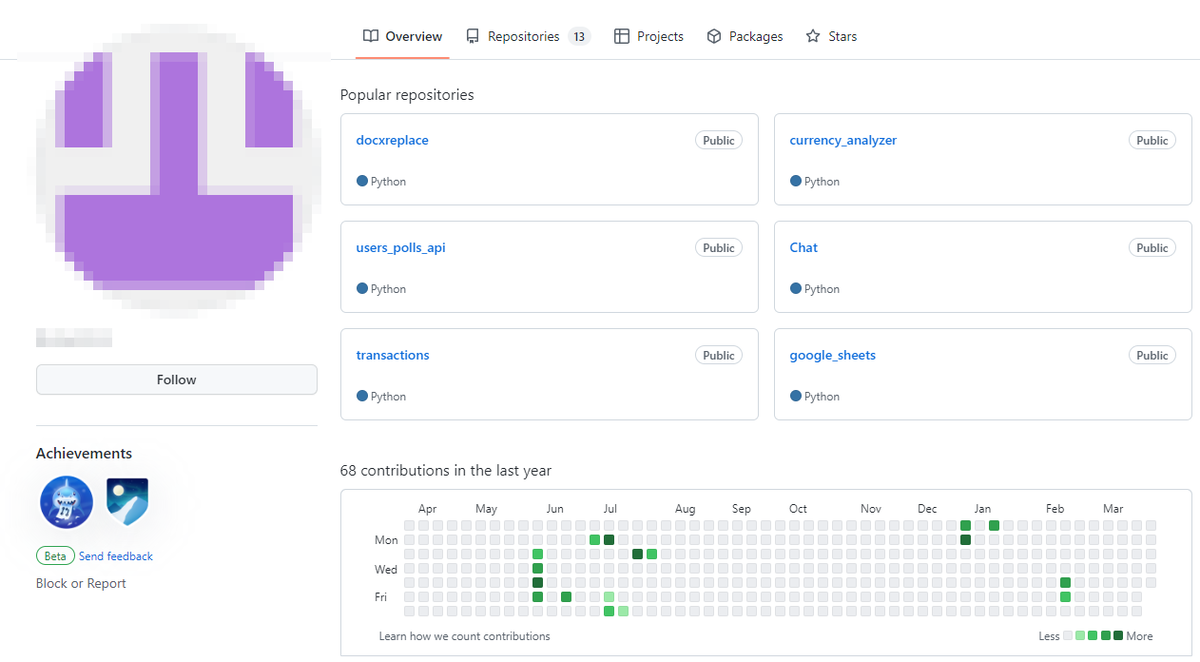This screenshot has height=662, width=1200.
Task: Click the Send feedback link
Action: click(116, 556)
